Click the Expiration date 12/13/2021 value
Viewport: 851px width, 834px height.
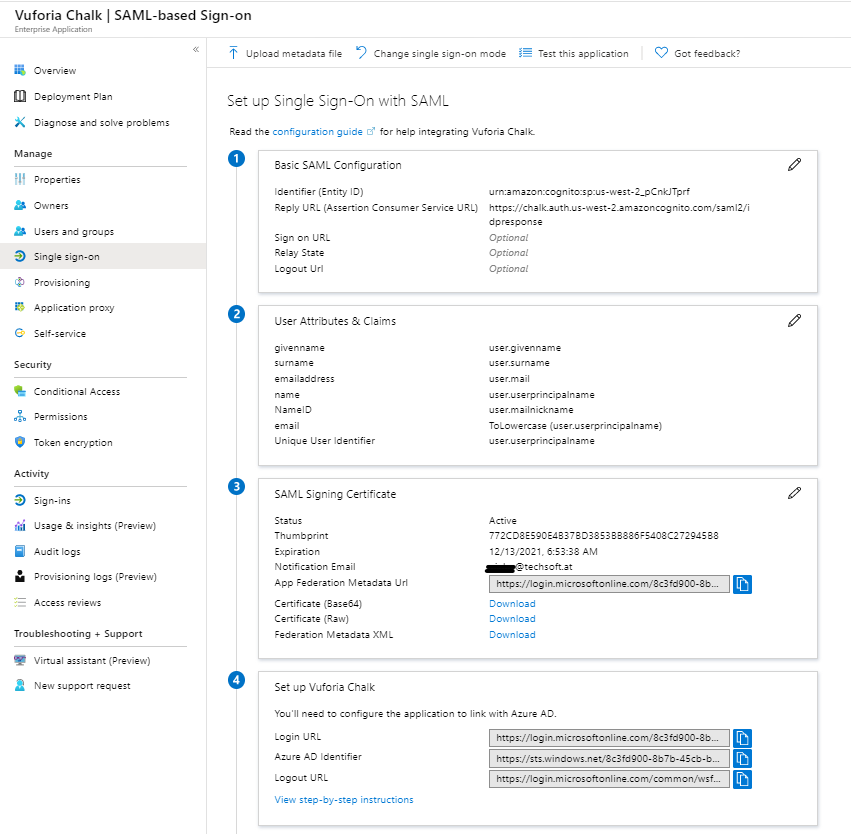[543, 551]
